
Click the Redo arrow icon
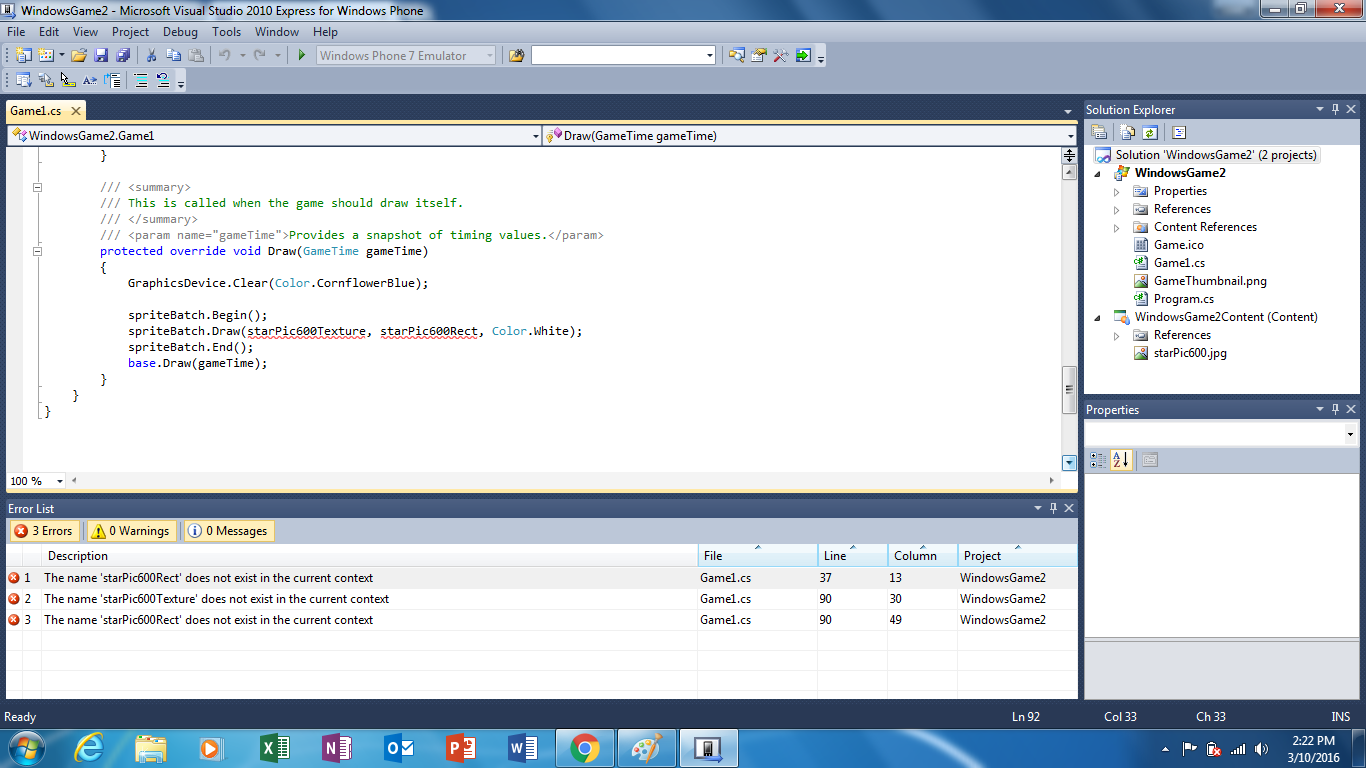260,56
